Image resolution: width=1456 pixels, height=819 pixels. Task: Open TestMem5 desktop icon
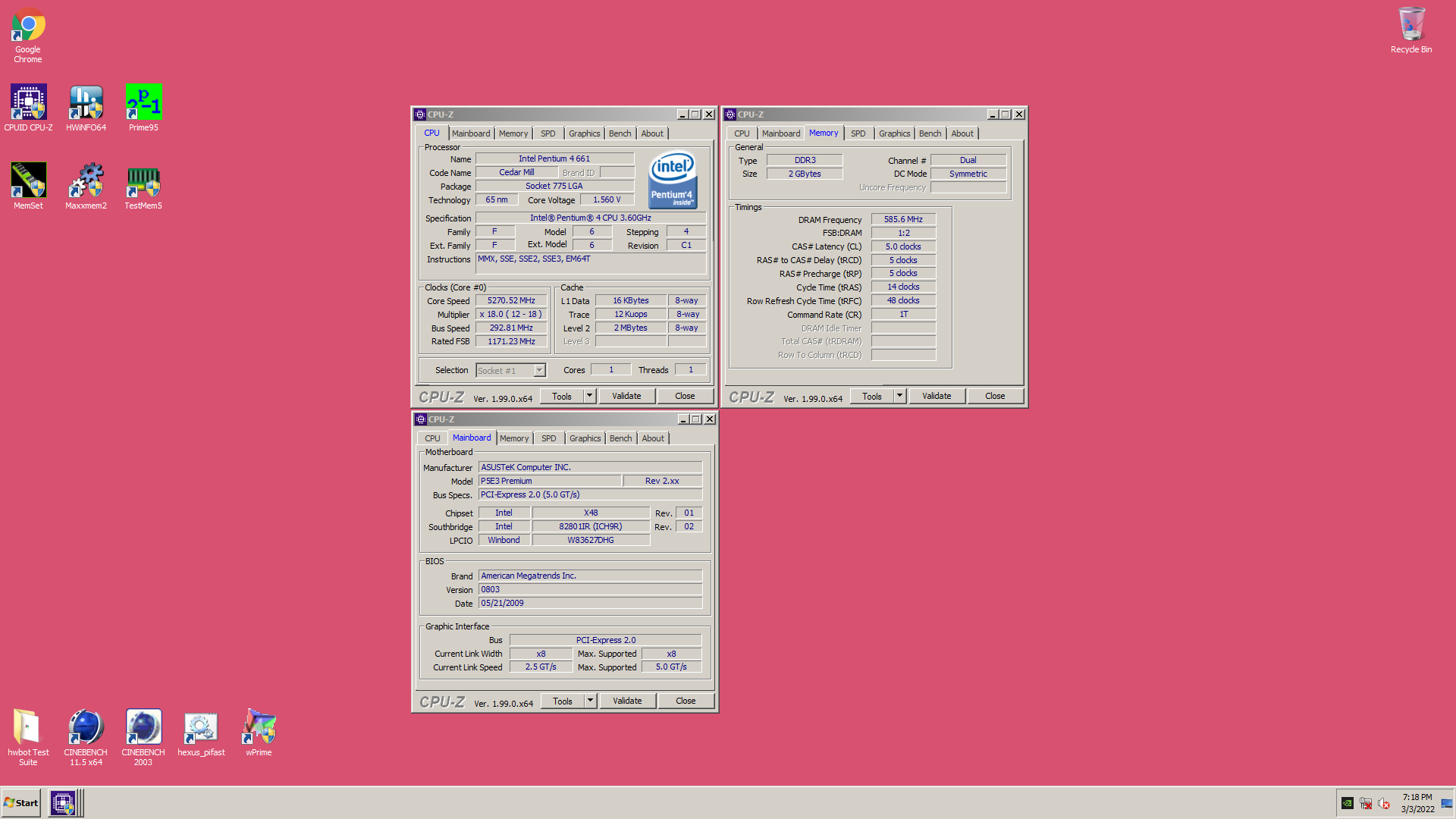click(143, 186)
